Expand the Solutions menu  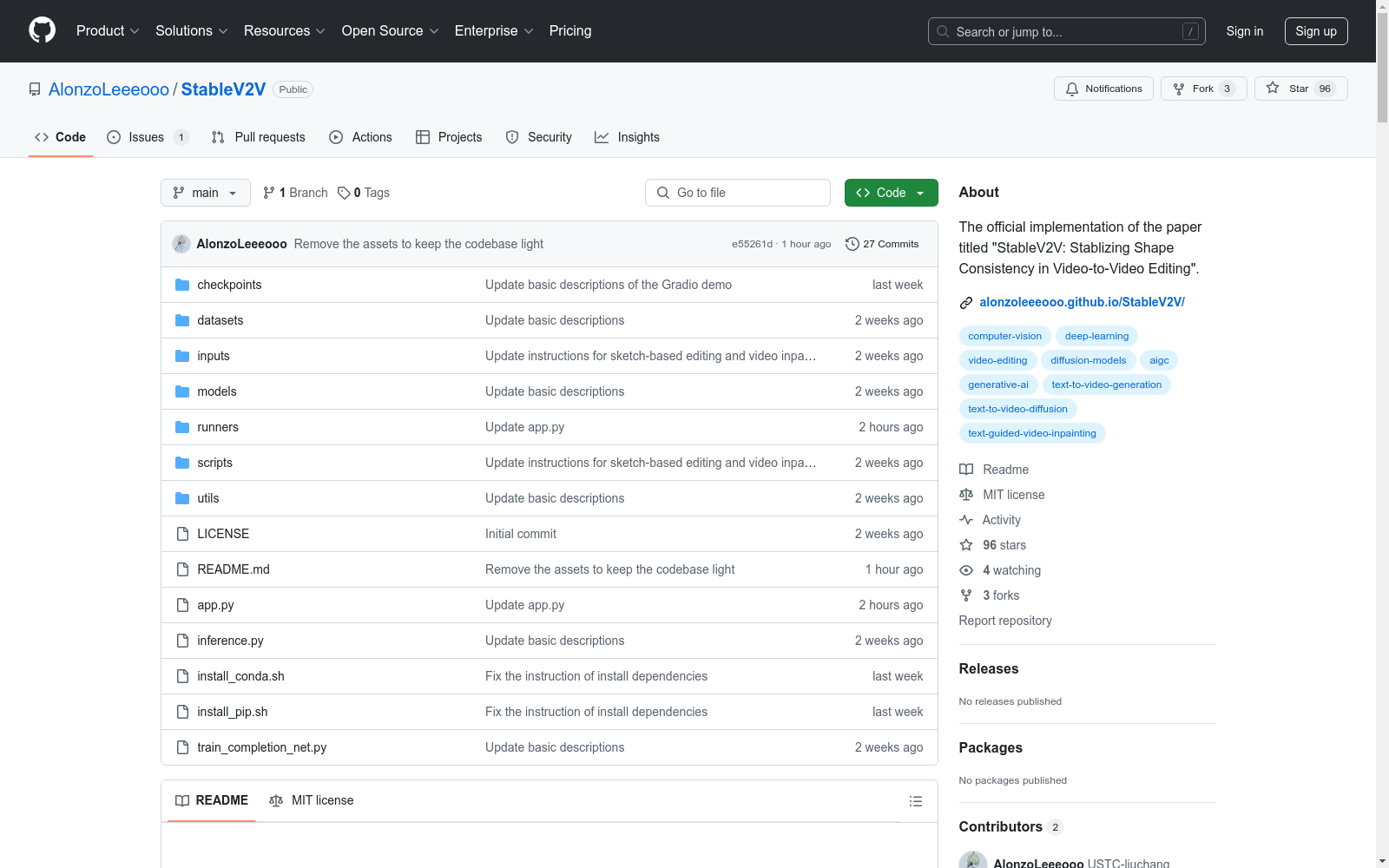tap(192, 30)
